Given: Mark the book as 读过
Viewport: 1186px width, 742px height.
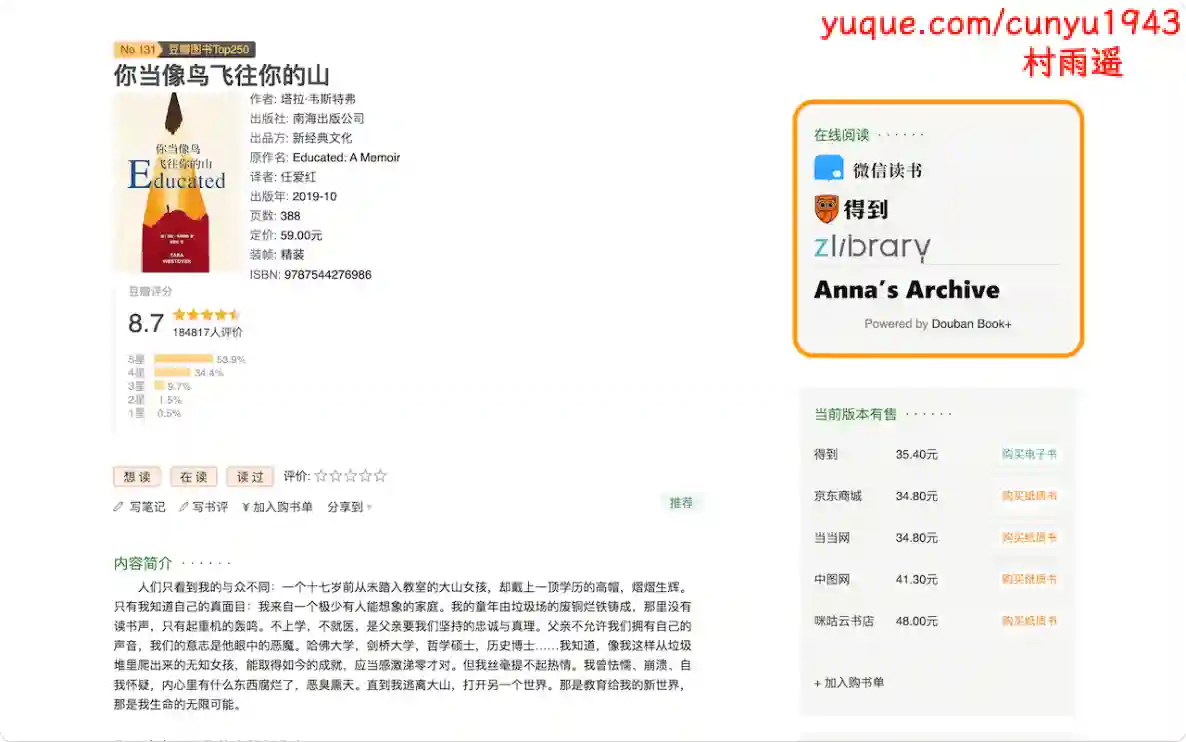Looking at the screenshot, I should click(250, 477).
